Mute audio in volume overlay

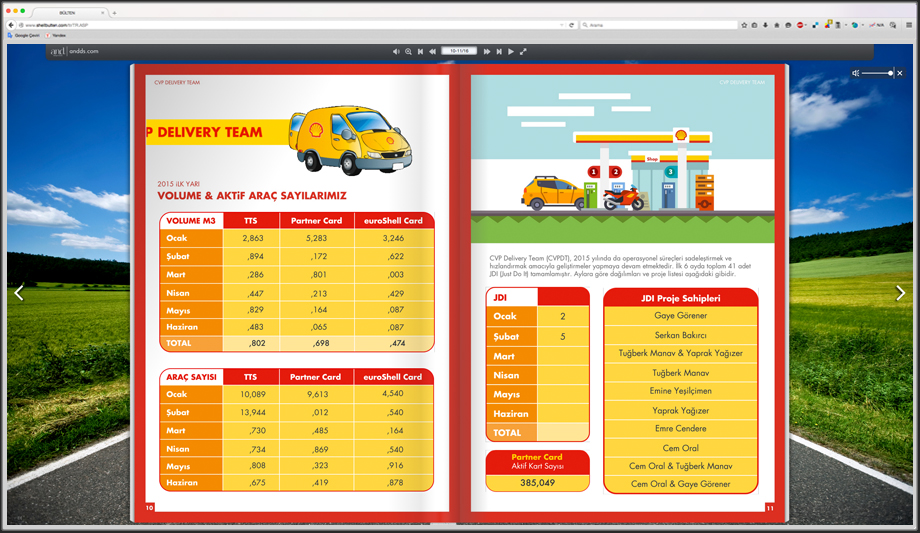(855, 73)
